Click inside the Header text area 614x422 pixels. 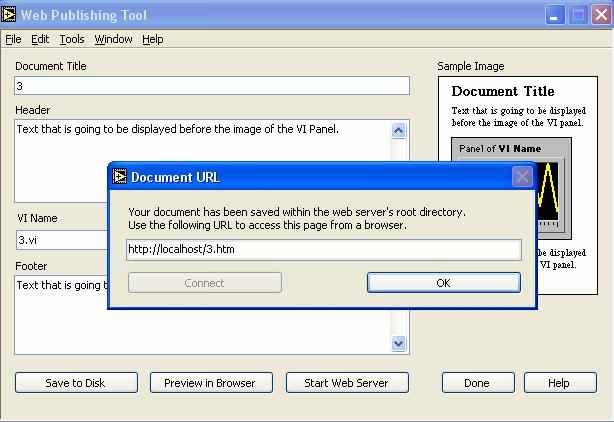[200, 145]
